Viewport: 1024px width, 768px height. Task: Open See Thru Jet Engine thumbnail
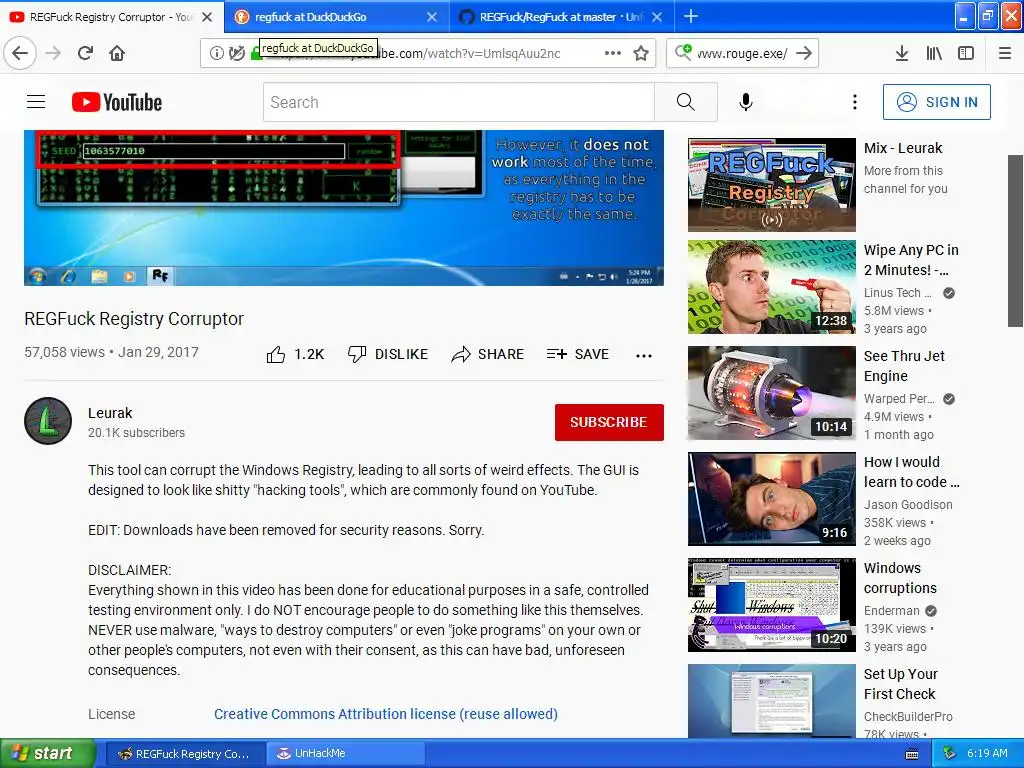click(x=771, y=393)
